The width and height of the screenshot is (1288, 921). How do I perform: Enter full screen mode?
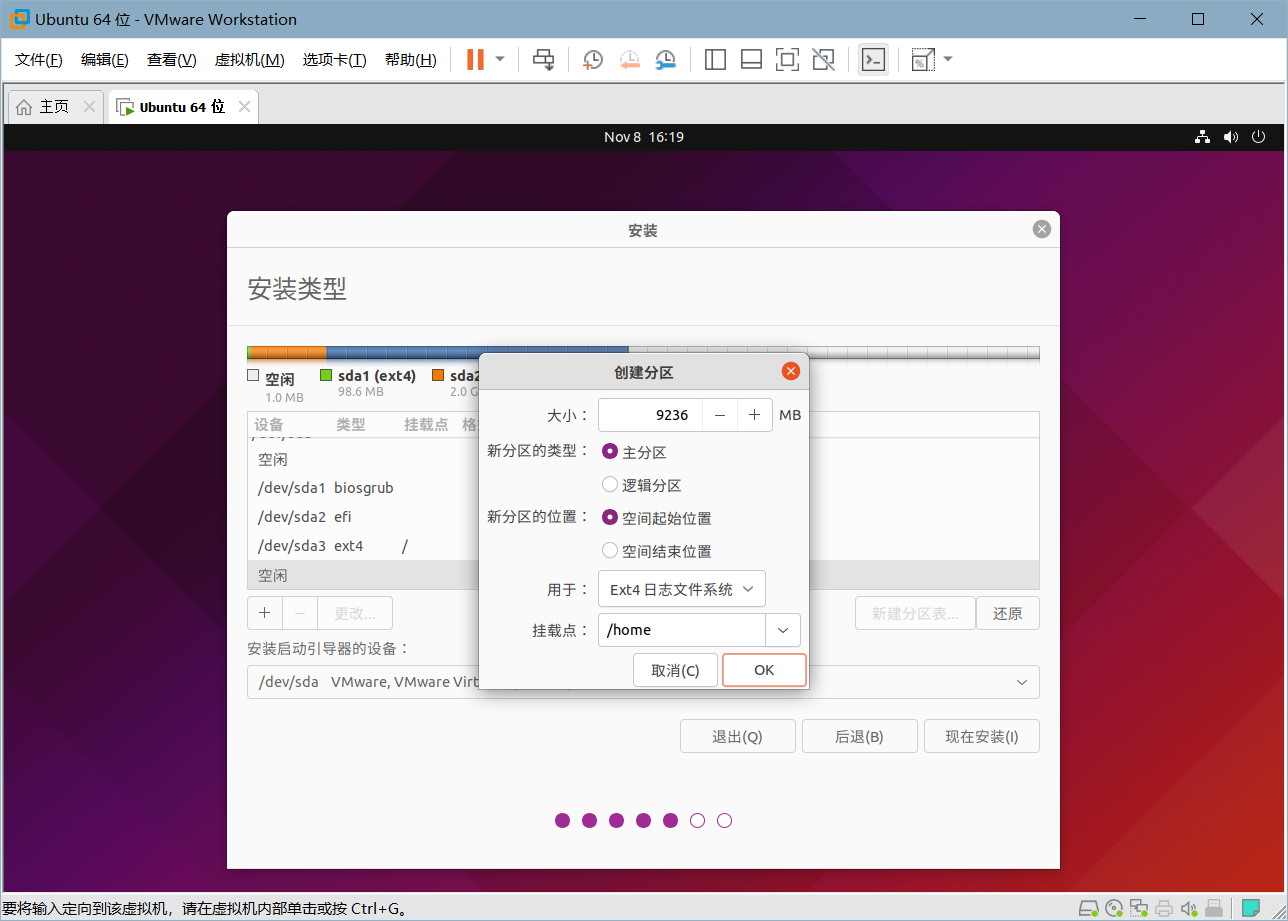787,60
